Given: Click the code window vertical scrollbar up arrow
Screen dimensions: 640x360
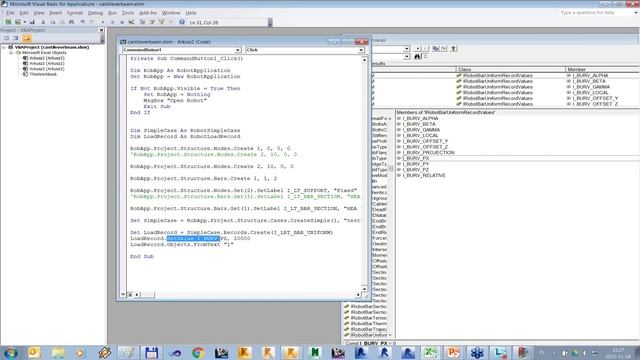Looking at the screenshot, I should [364, 60].
